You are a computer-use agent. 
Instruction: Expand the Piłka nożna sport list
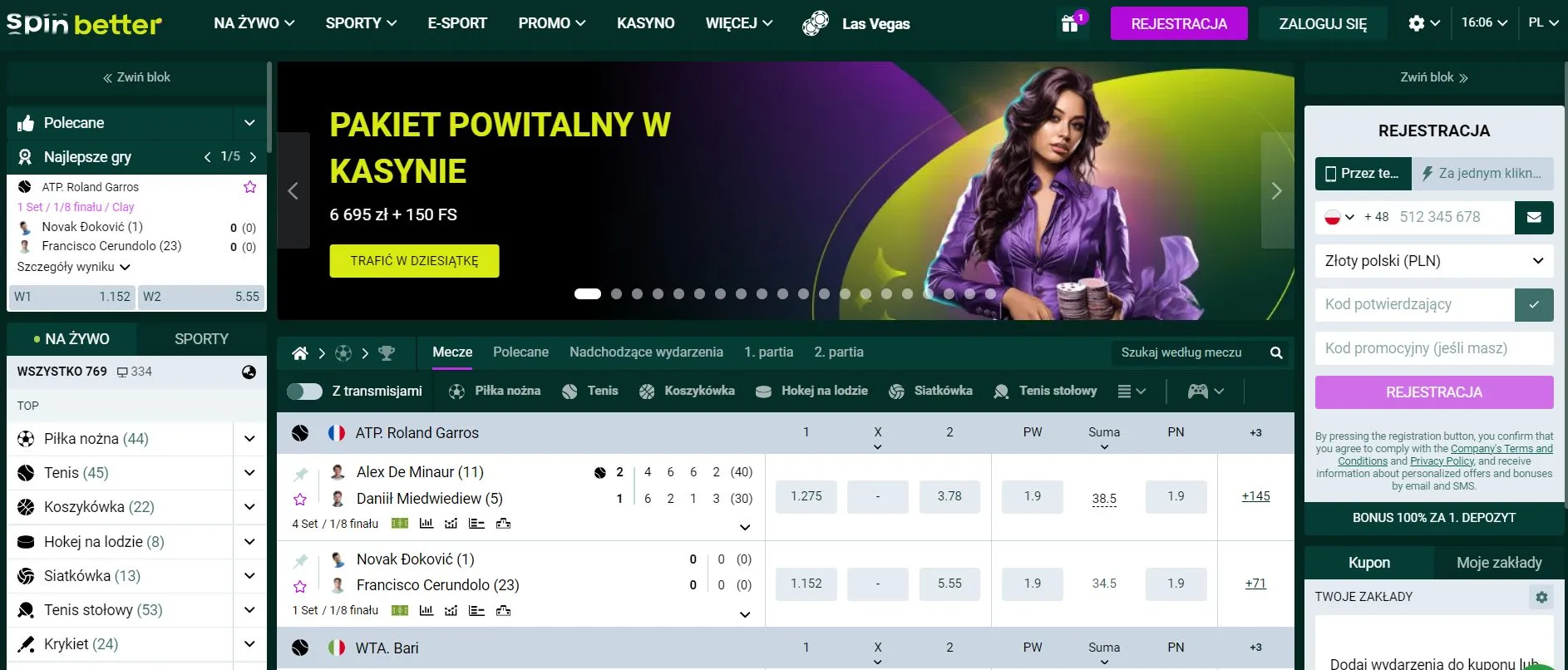point(249,439)
